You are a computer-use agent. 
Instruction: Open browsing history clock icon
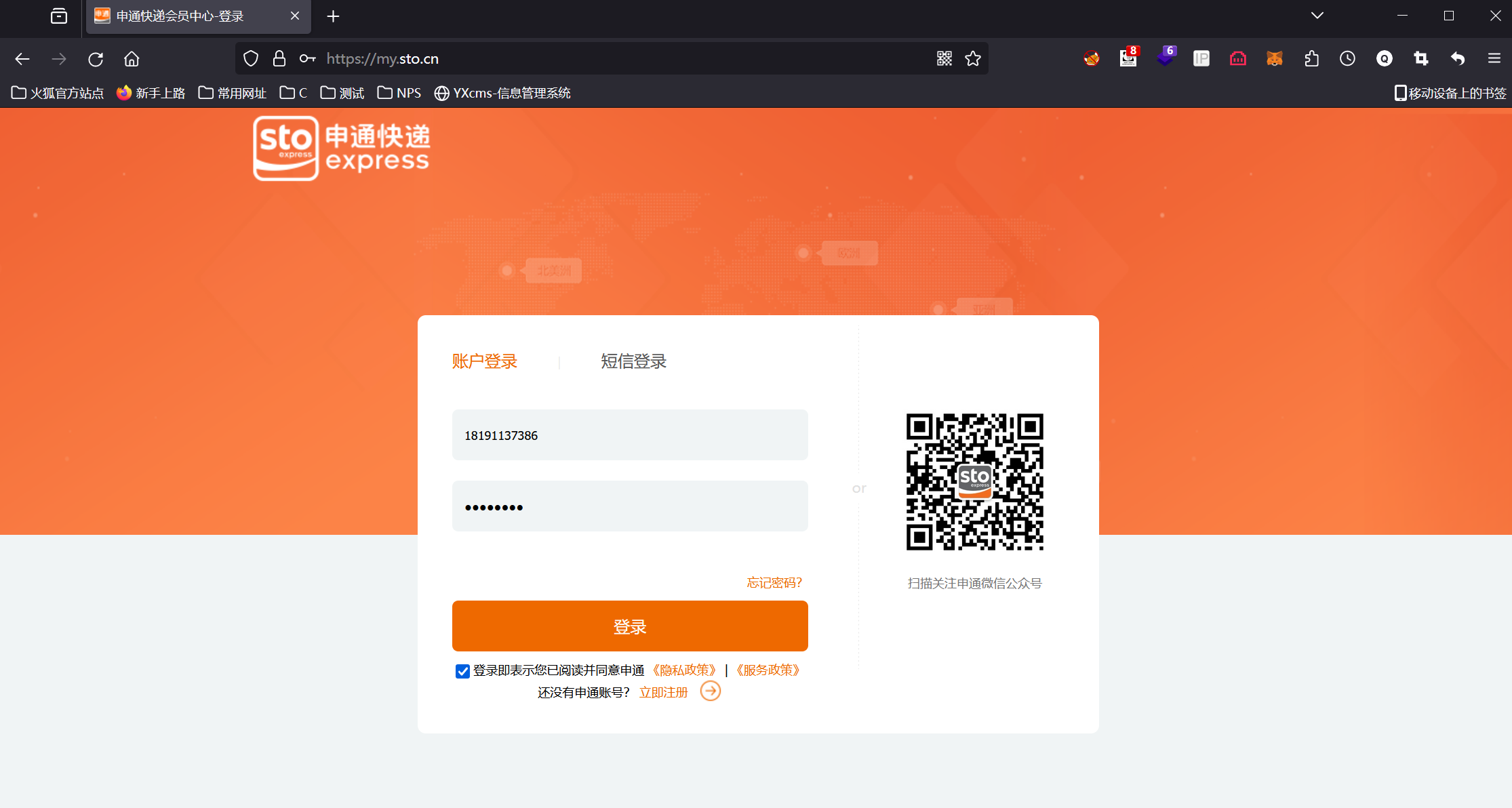click(x=1347, y=59)
